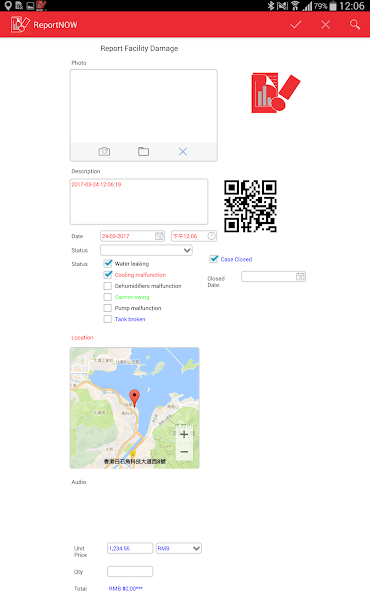This screenshot has height=592, width=370.
Task: Edit the Unit Price field 1,234.56
Action: [130, 548]
